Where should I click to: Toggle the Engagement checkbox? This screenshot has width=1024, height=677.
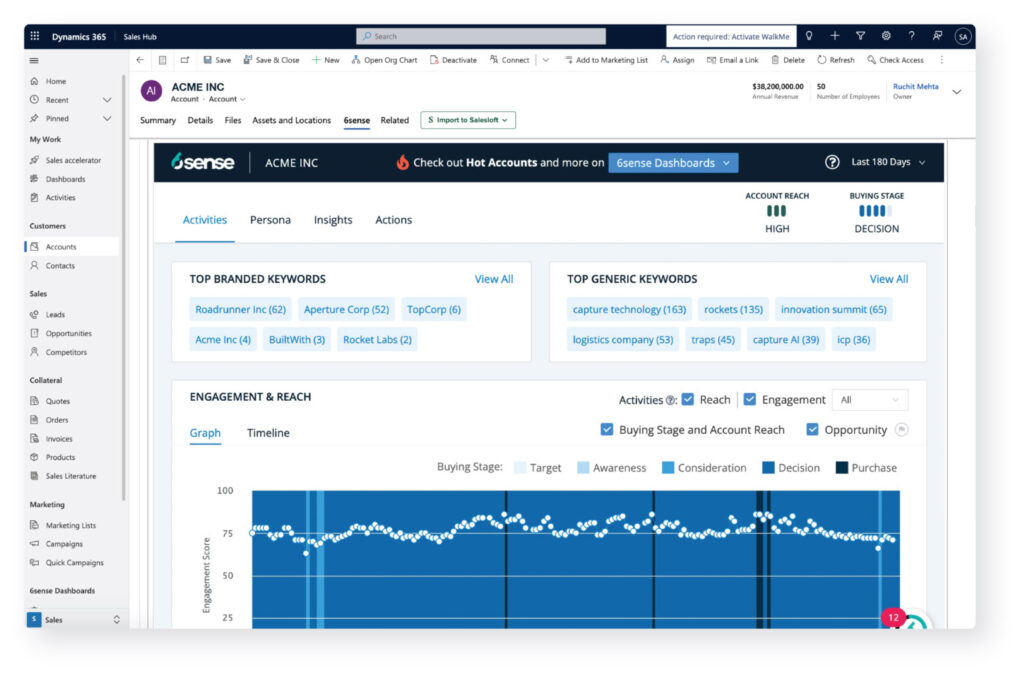750,400
